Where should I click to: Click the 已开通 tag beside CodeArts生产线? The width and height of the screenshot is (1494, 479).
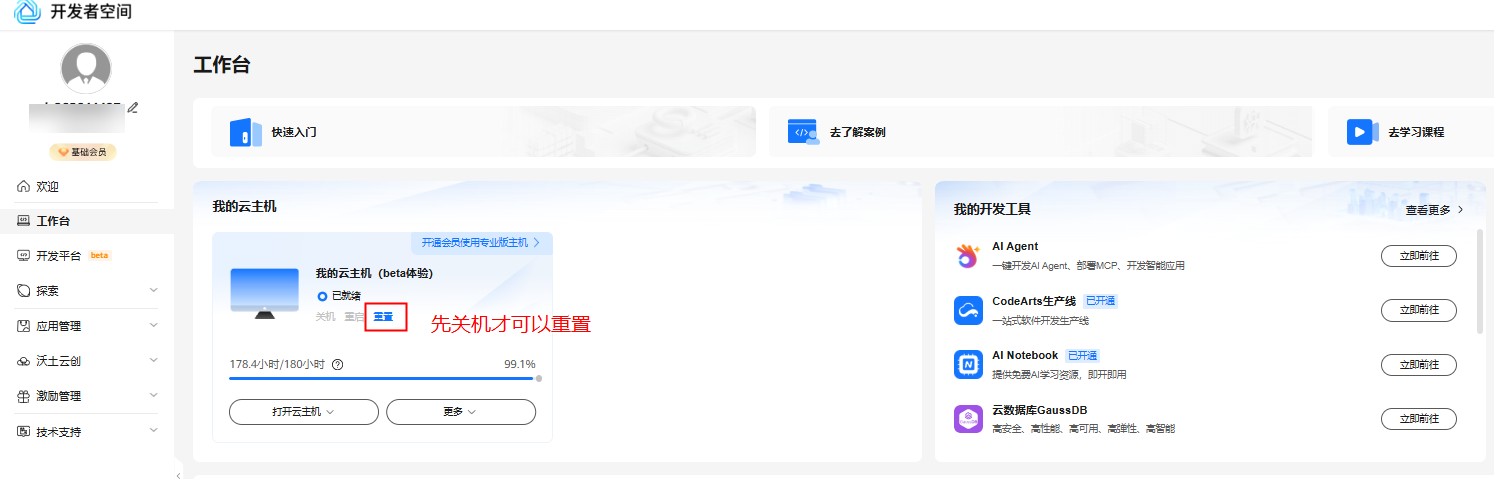[x=1101, y=301]
